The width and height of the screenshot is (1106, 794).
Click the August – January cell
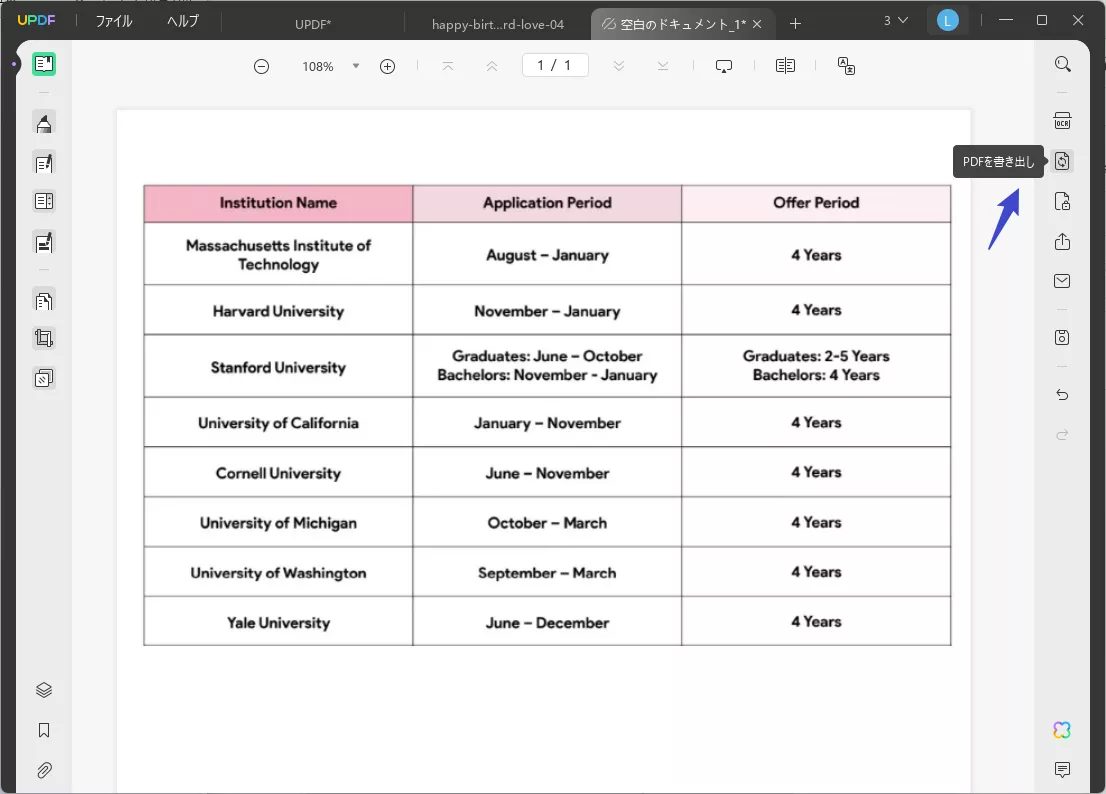tap(547, 255)
